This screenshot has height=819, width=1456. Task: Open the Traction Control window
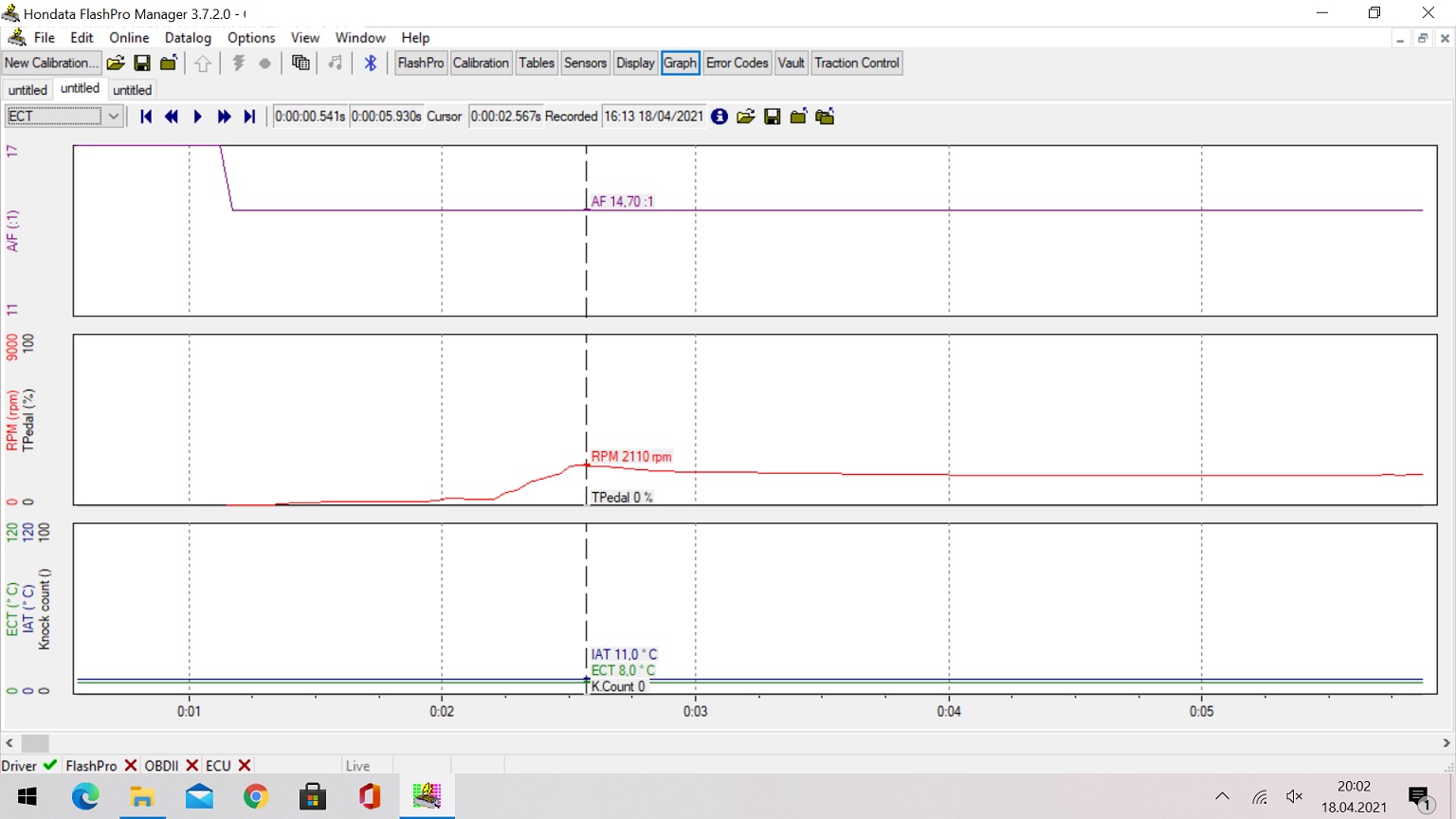[856, 63]
